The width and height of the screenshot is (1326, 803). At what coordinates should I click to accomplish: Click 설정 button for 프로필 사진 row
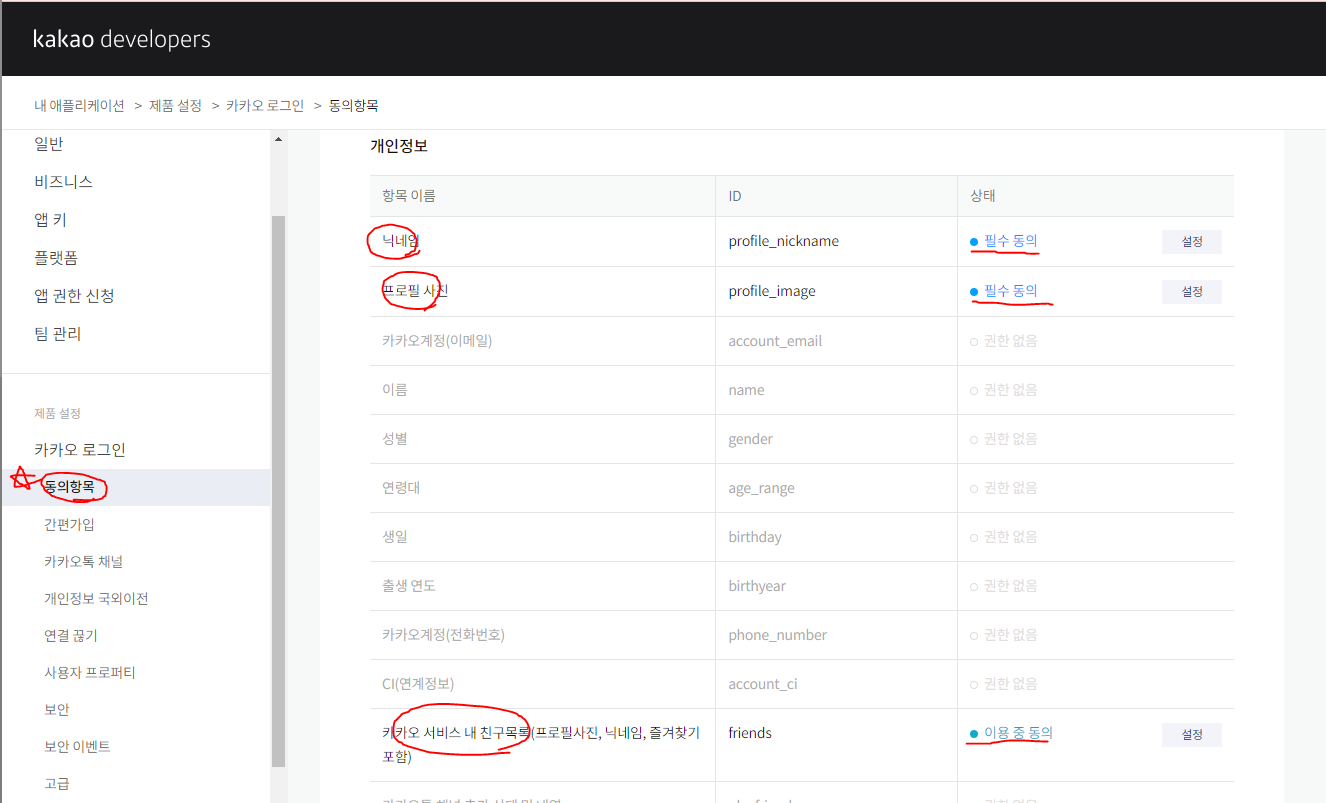click(x=1192, y=292)
